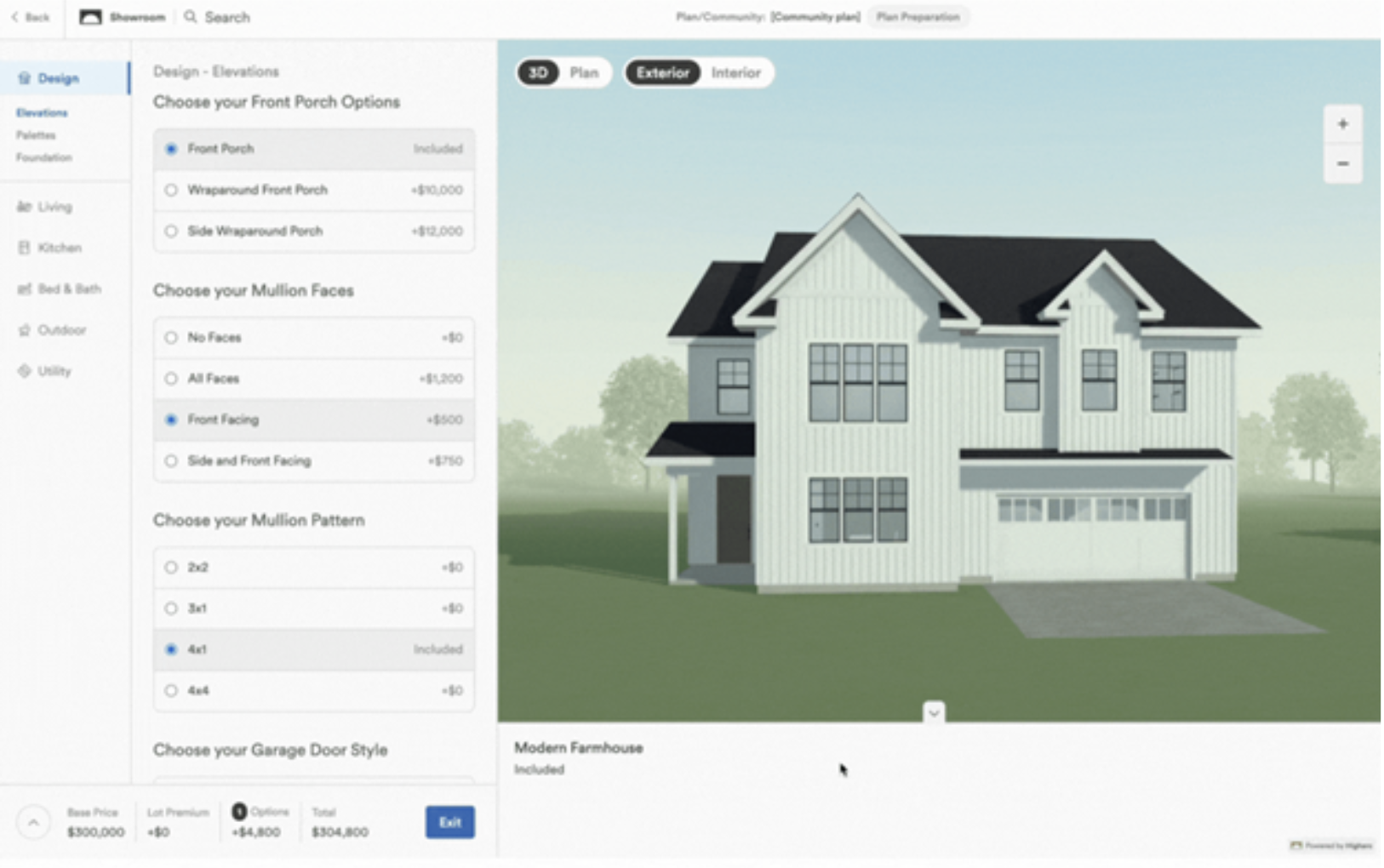Open the Outdoor section icon
The image size is (1384, 868).
click(24, 330)
